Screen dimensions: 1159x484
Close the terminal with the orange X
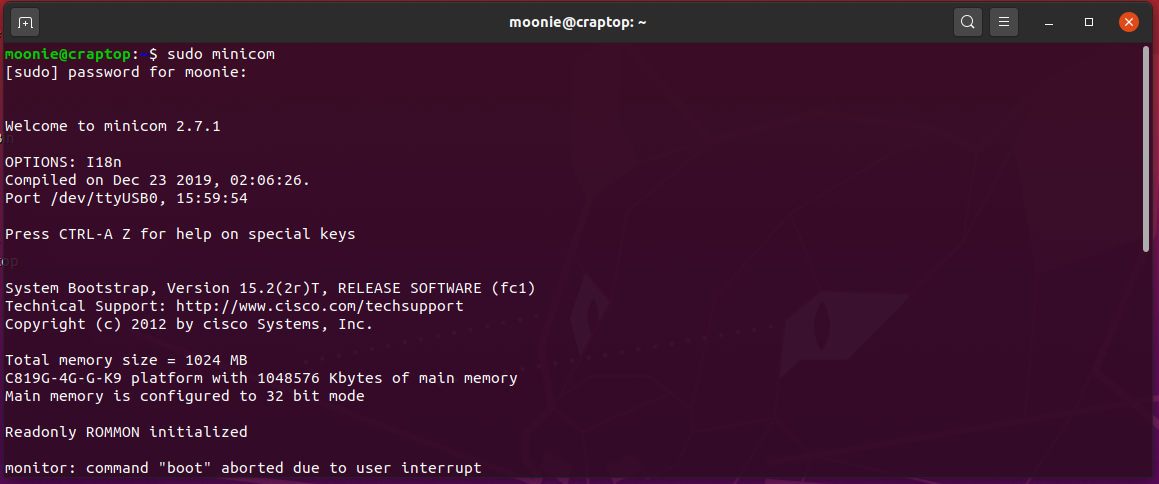[1128, 22]
